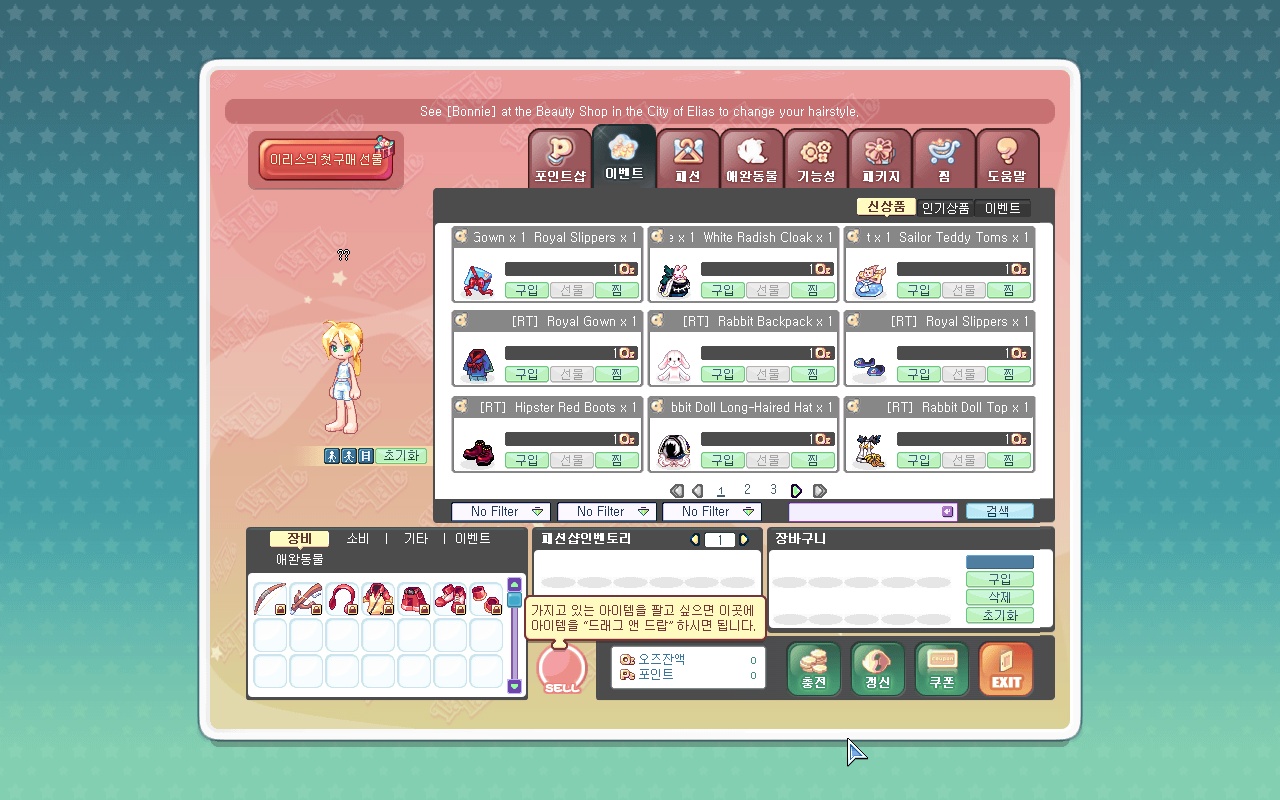Click the 충전 coin recharge icon
The image size is (1280, 800).
pyautogui.click(x=814, y=669)
